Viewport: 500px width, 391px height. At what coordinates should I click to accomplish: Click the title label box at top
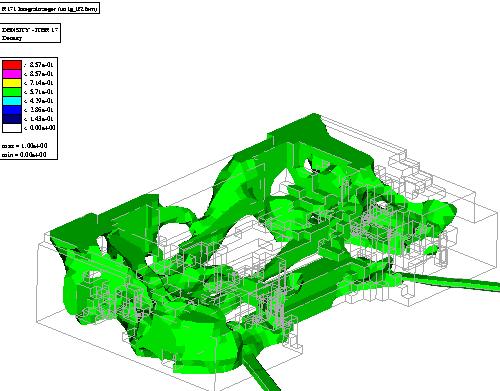tap(50, 9)
